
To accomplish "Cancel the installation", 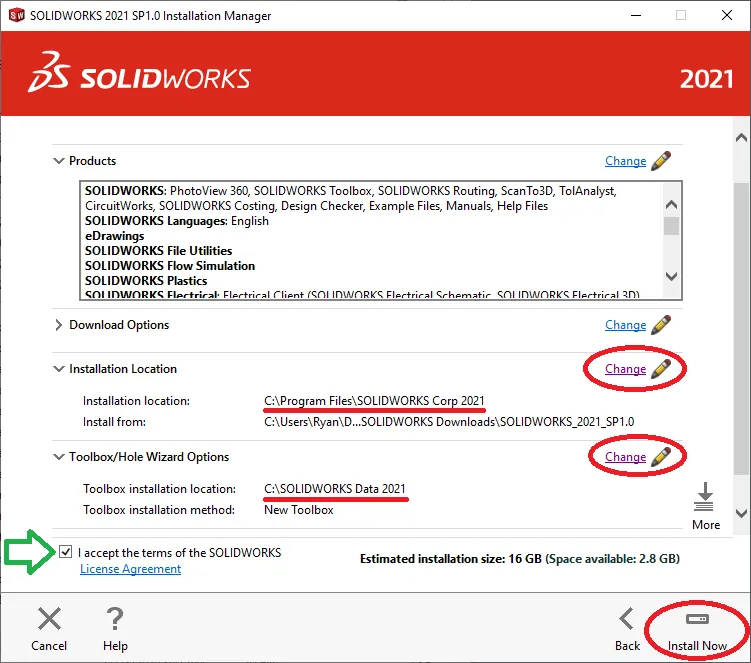I will pyautogui.click(x=49, y=630).
